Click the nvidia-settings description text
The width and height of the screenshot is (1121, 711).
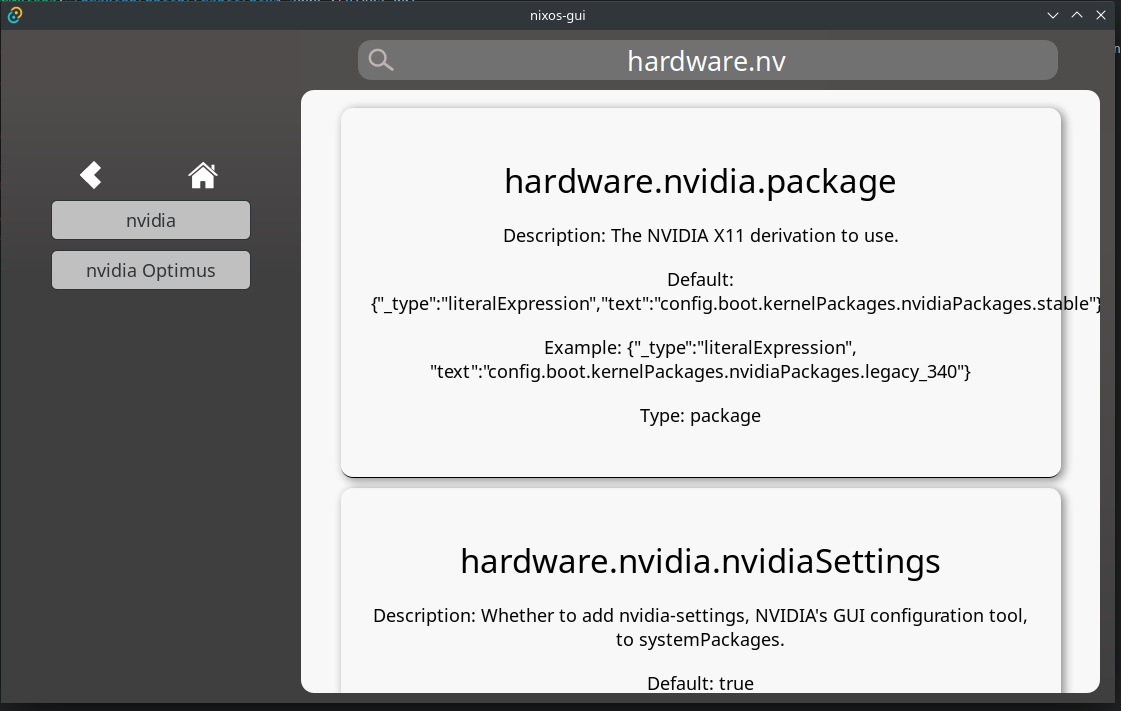point(700,627)
